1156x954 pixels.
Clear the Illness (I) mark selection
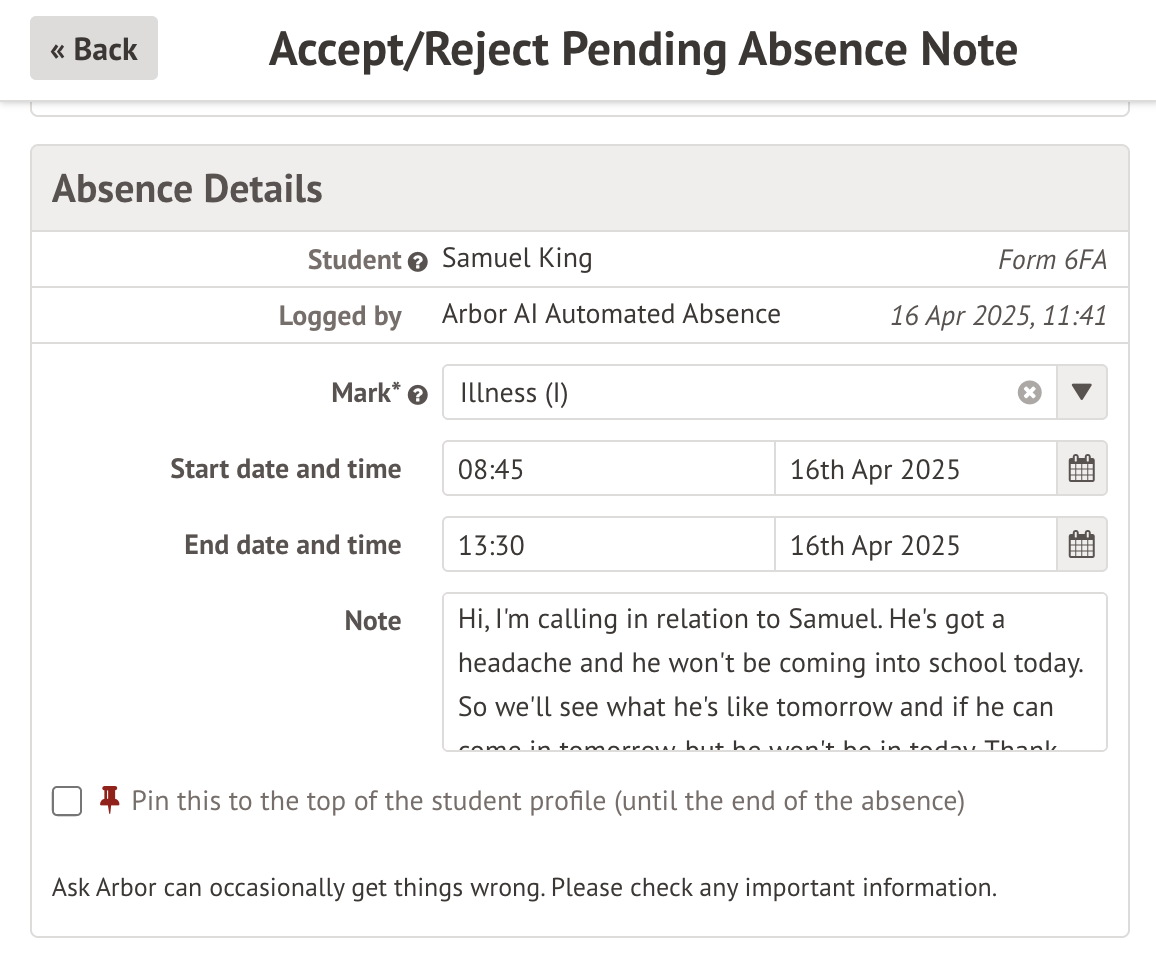pyautogui.click(x=1029, y=393)
